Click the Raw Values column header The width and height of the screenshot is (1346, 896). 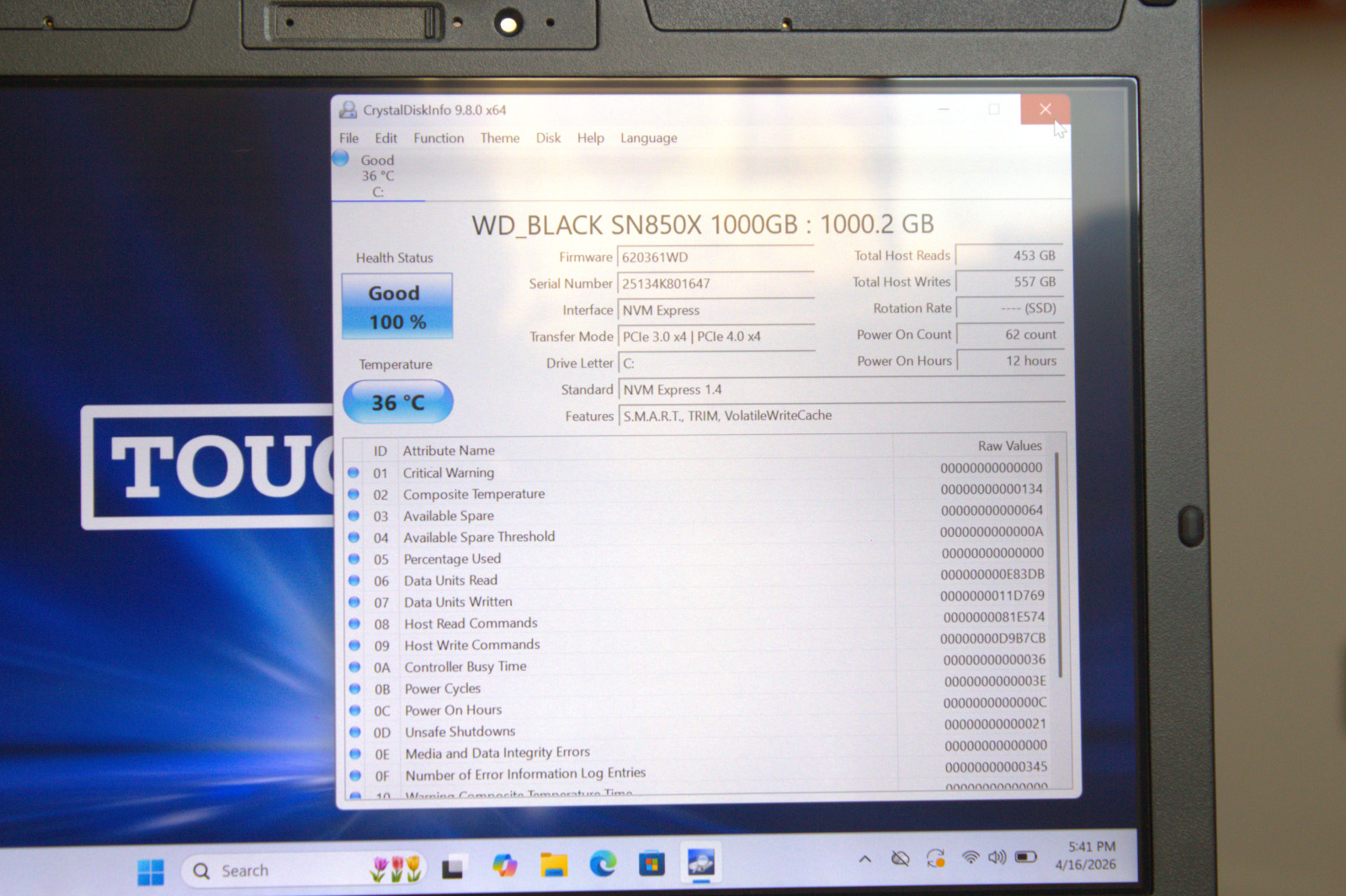tap(1009, 446)
